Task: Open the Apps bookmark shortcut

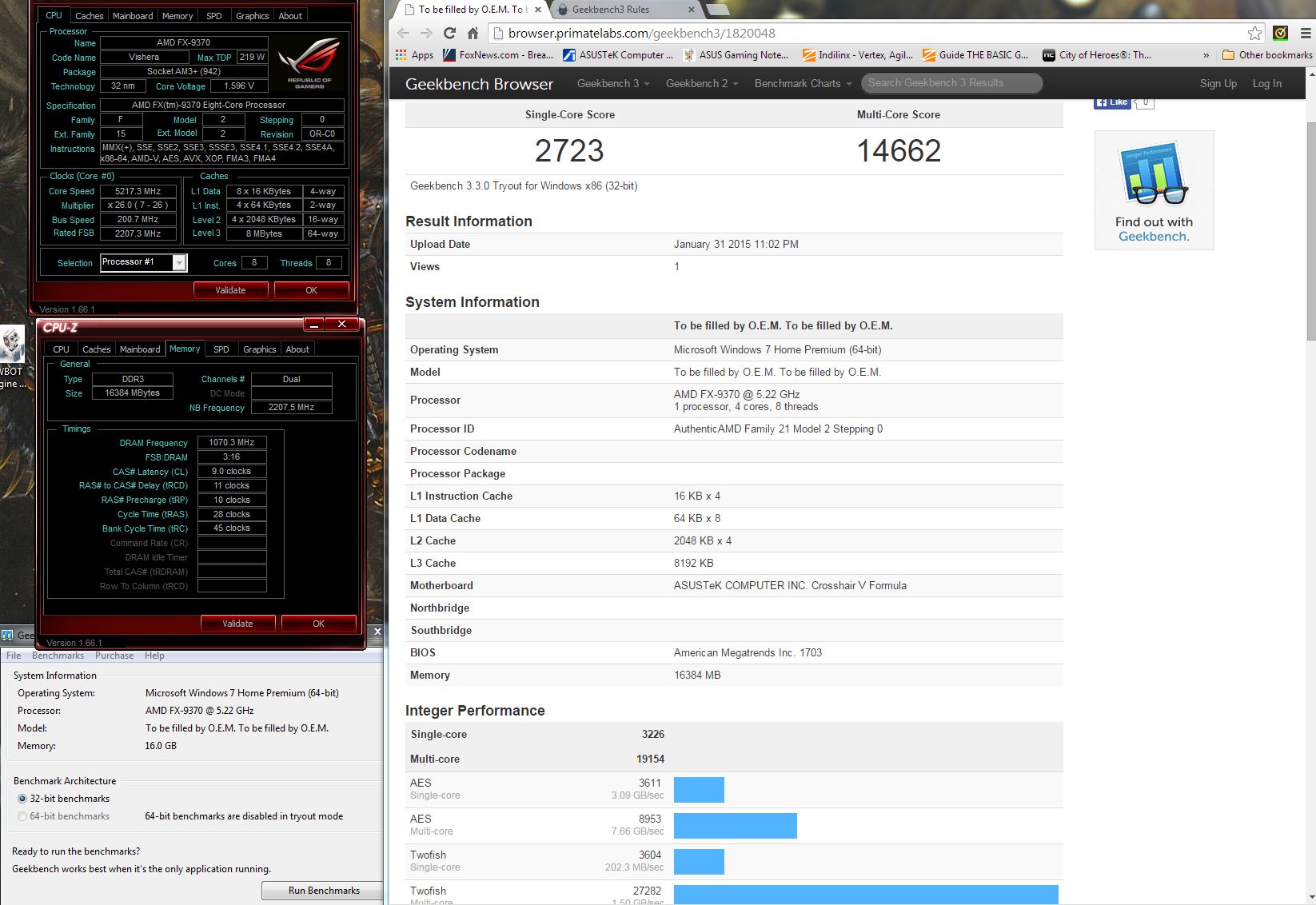Action: pos(414,55)
